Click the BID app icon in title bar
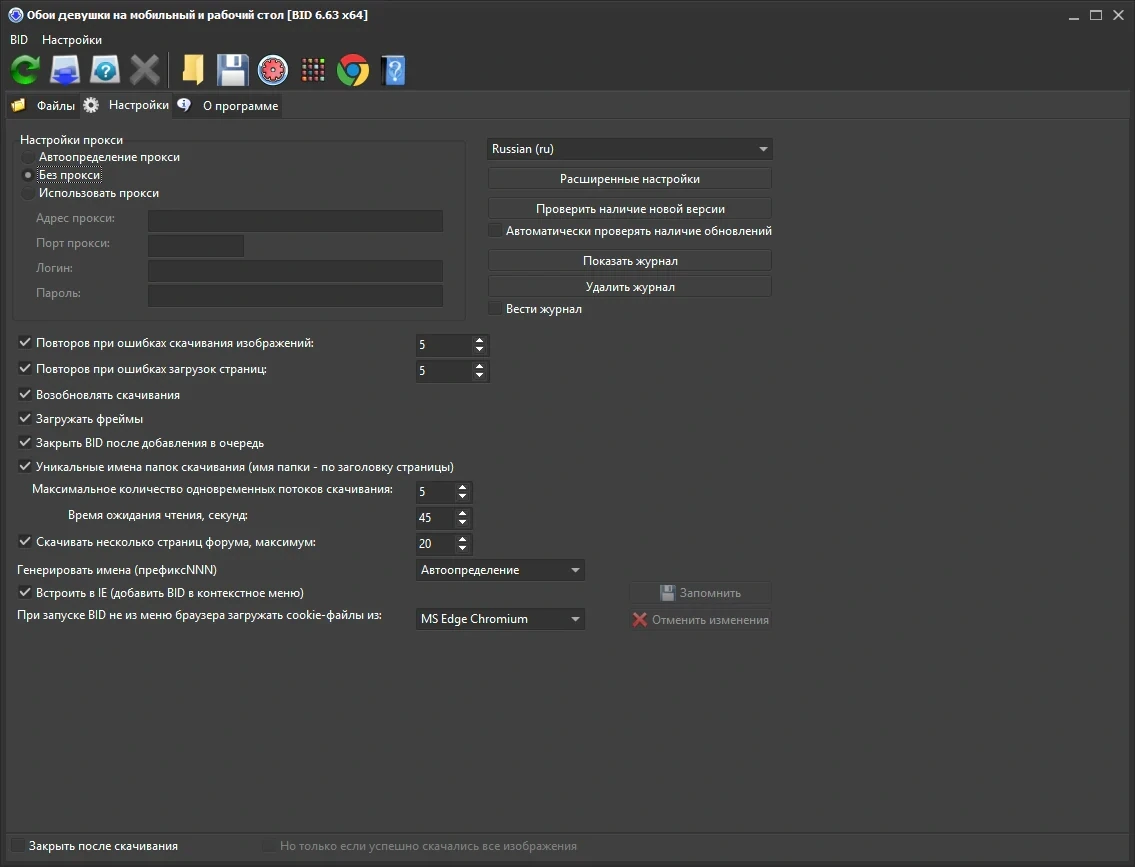The width and height of the screenshot is (1135, 867). [15, 15]
